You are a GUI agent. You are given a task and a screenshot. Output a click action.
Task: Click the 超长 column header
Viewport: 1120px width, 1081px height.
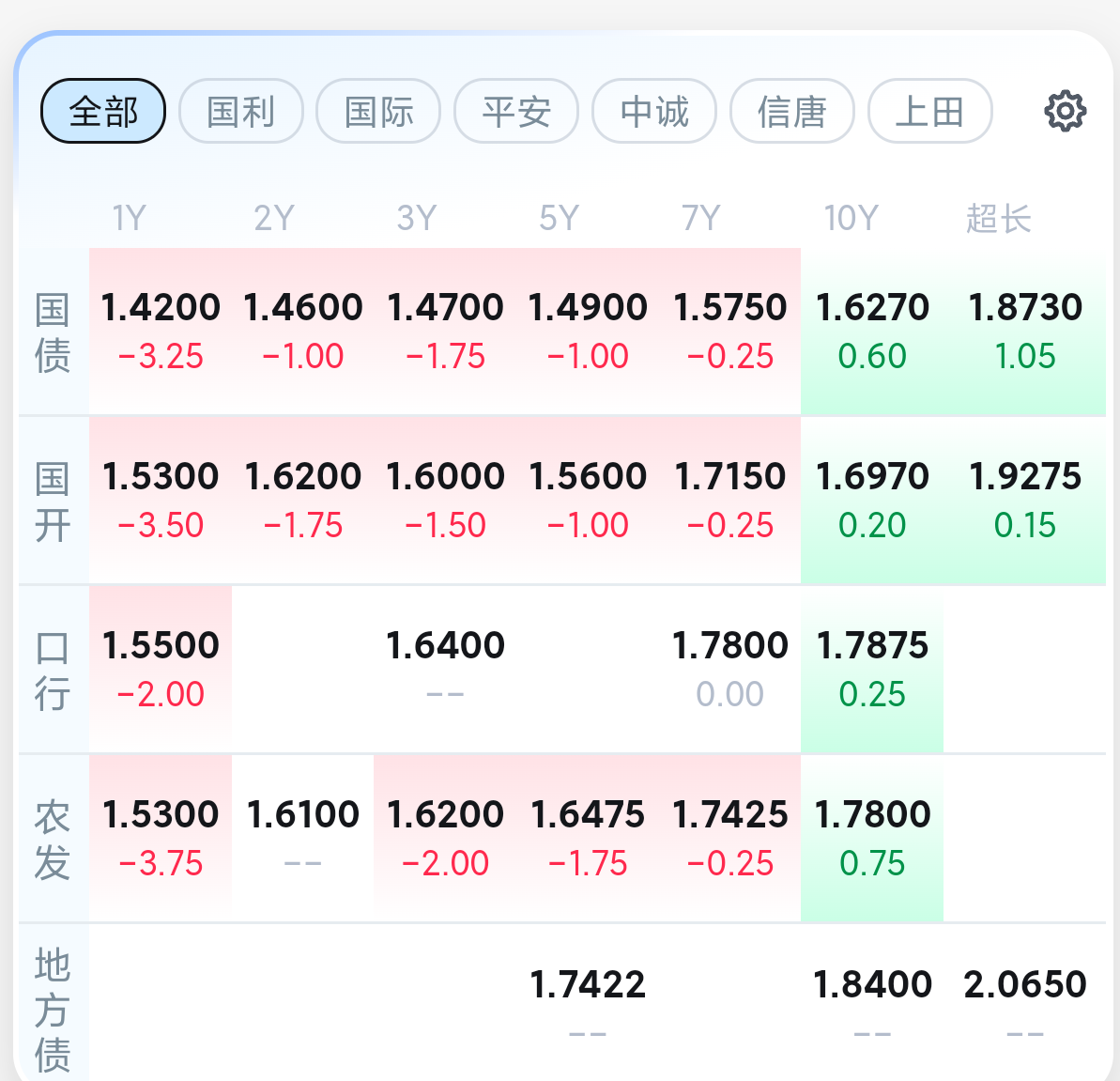tap(999, 219)
